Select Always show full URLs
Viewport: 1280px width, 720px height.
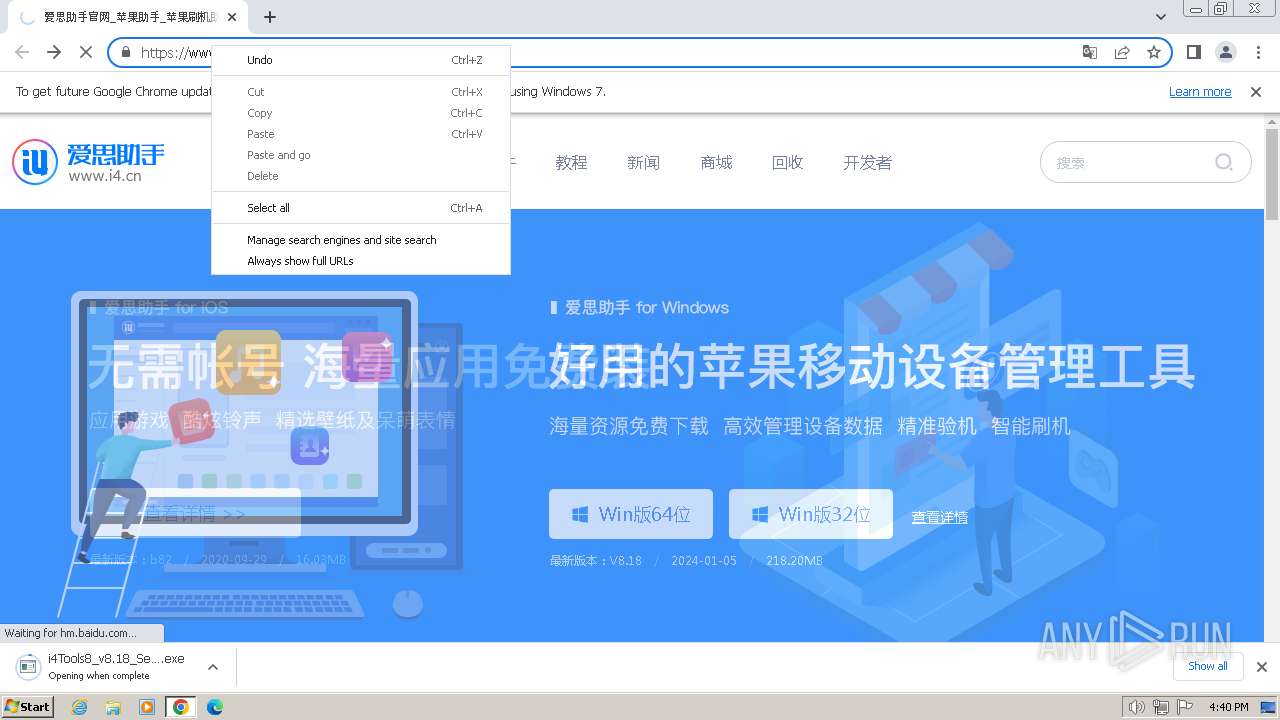pyautogui.click(x=361, y=261)
